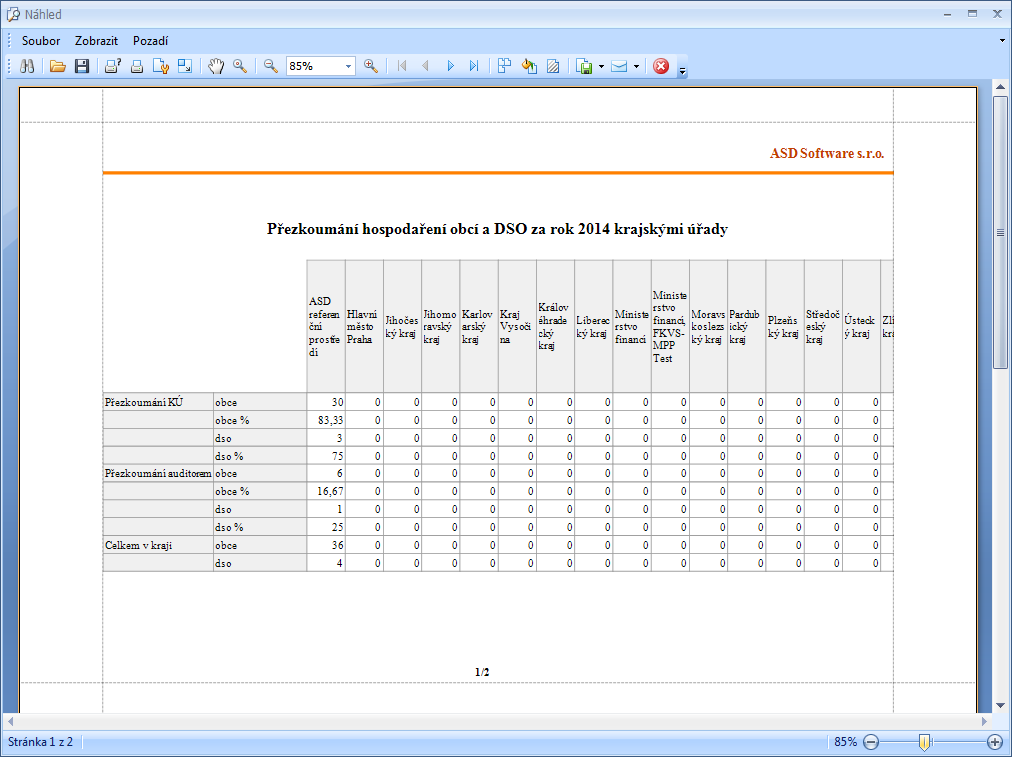Expand the export format dropdown arrow
This screenshot has height=757, width=1012.
coord(601,66)
